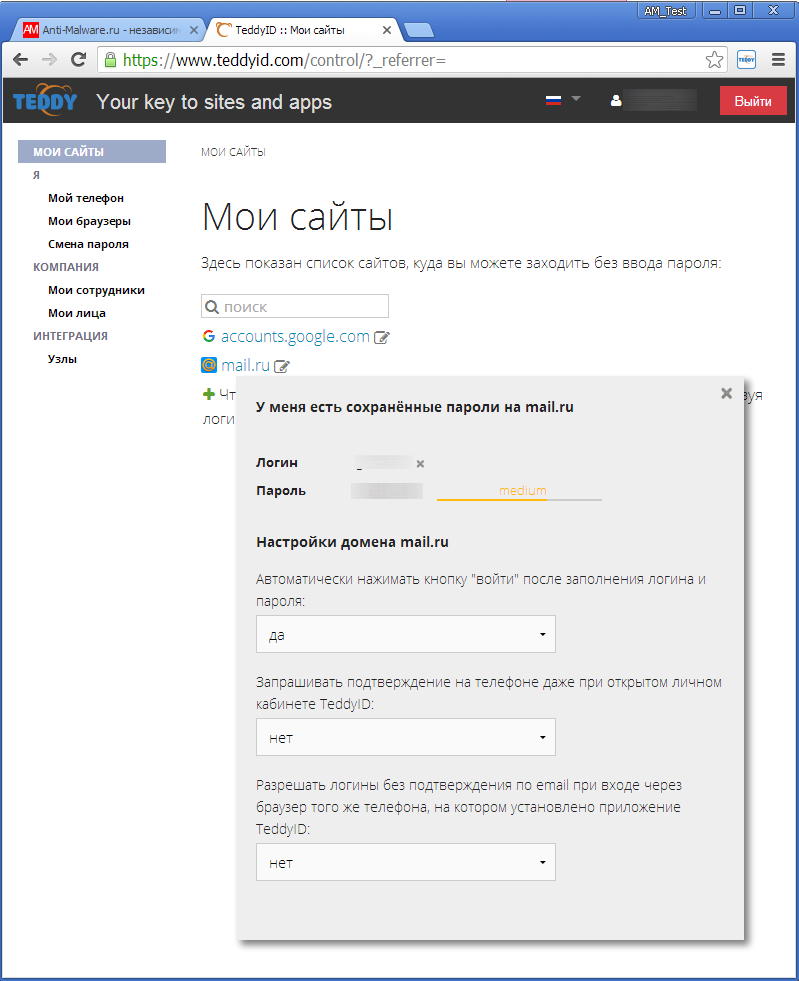Reload the page with the refresh icon
799x981 pixels.
click(78, 60)
